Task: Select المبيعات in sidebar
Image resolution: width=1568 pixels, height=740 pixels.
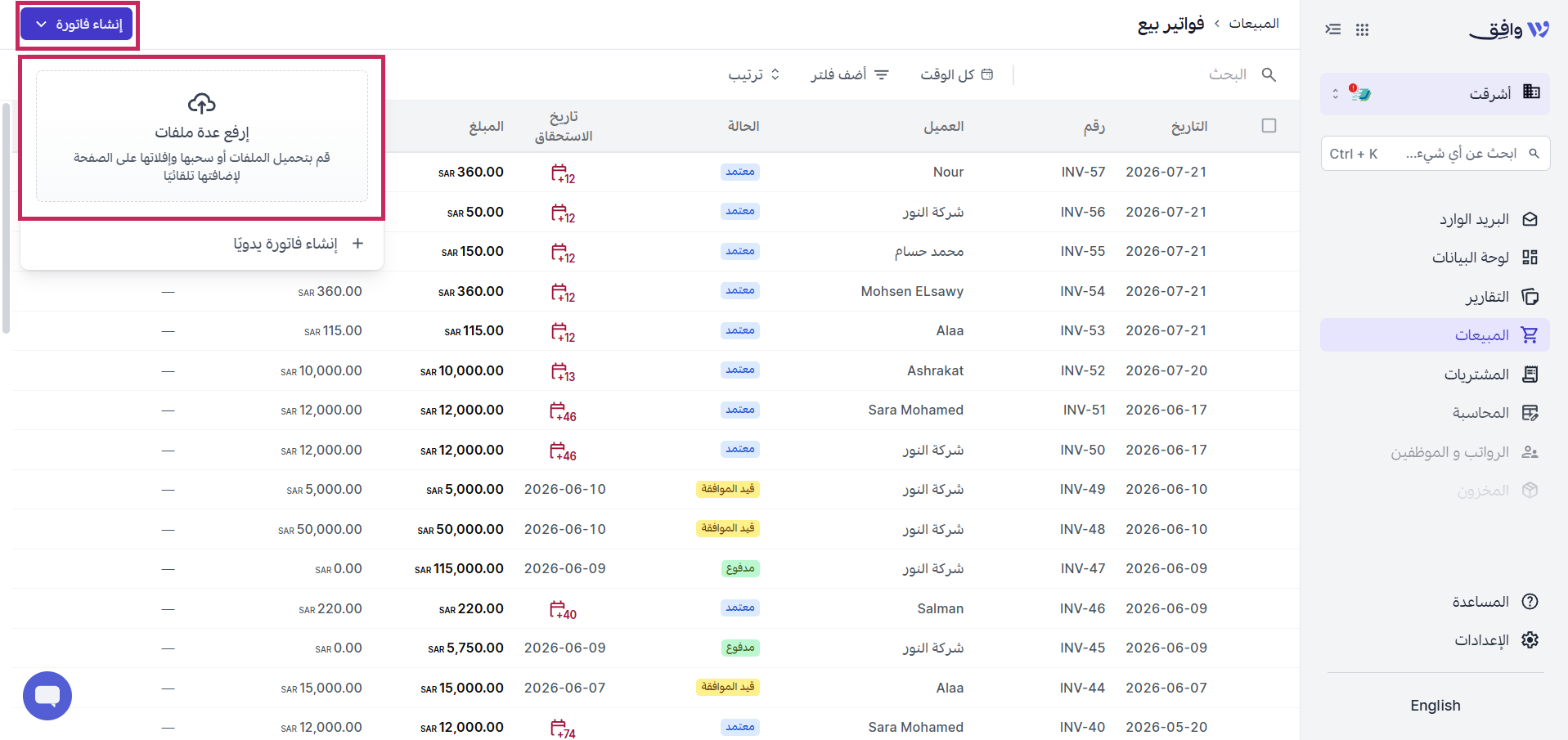Action: click(x=1435, y=334)
